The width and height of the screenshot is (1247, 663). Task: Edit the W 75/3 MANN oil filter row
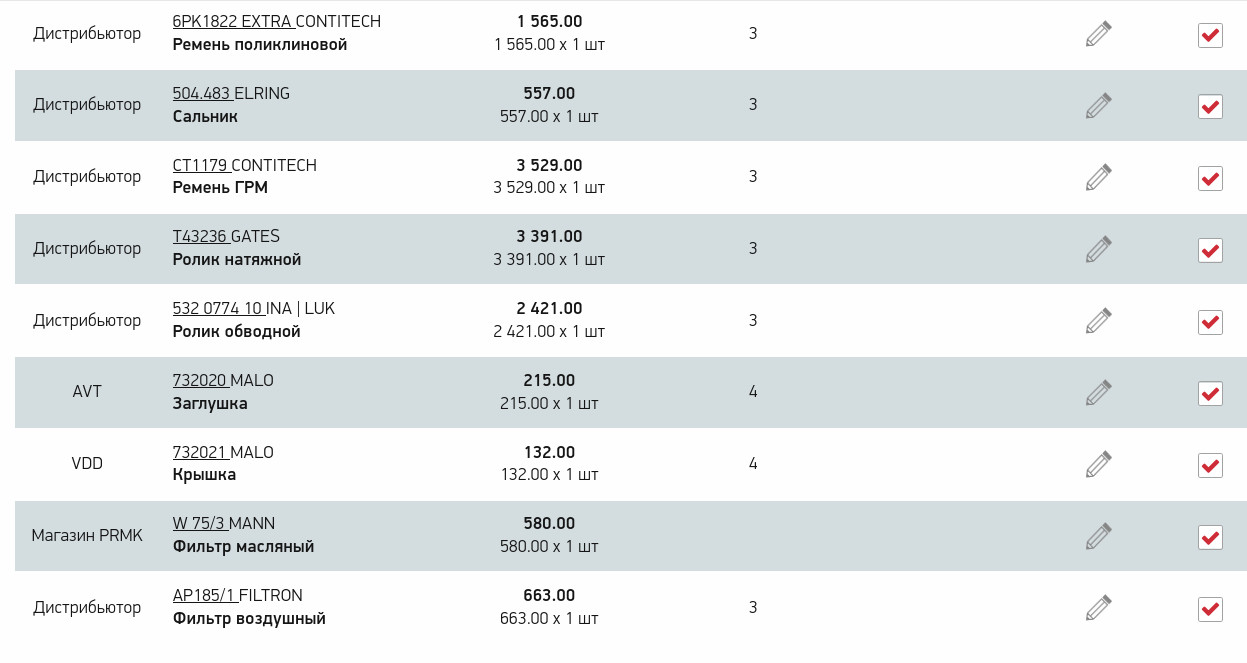click(1098, 536)
